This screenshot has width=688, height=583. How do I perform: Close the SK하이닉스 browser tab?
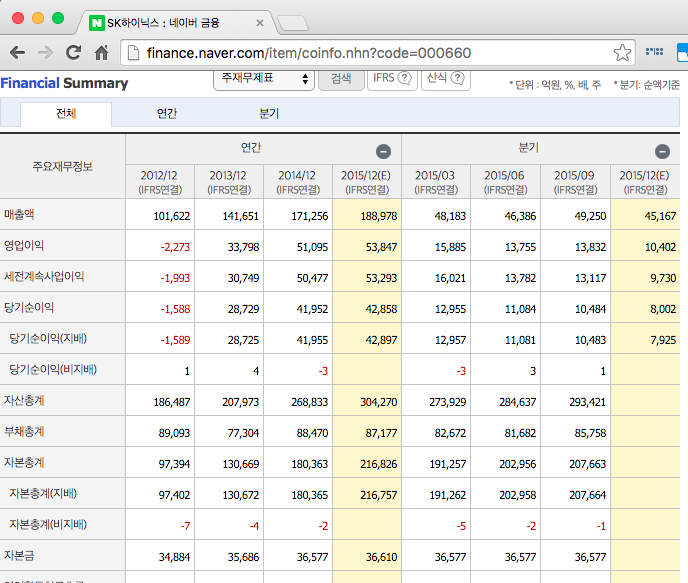point(260,23)
